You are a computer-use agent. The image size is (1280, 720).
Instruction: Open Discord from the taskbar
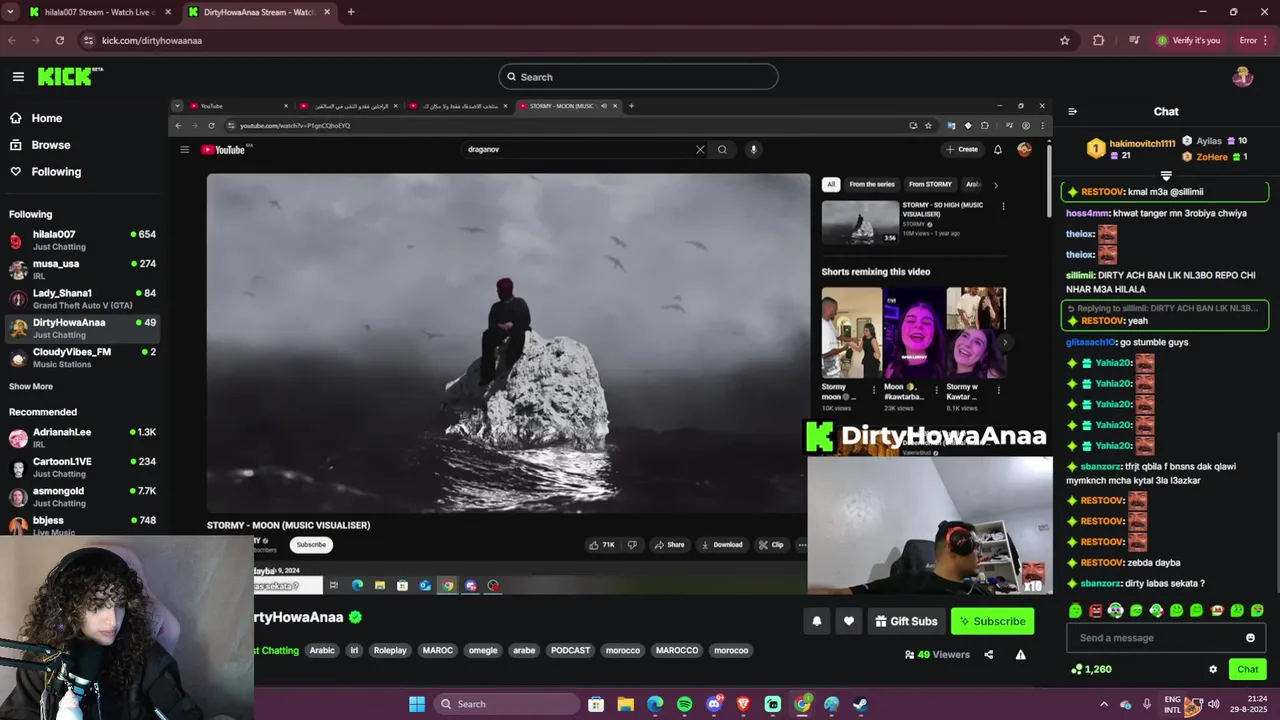point(714,704)
